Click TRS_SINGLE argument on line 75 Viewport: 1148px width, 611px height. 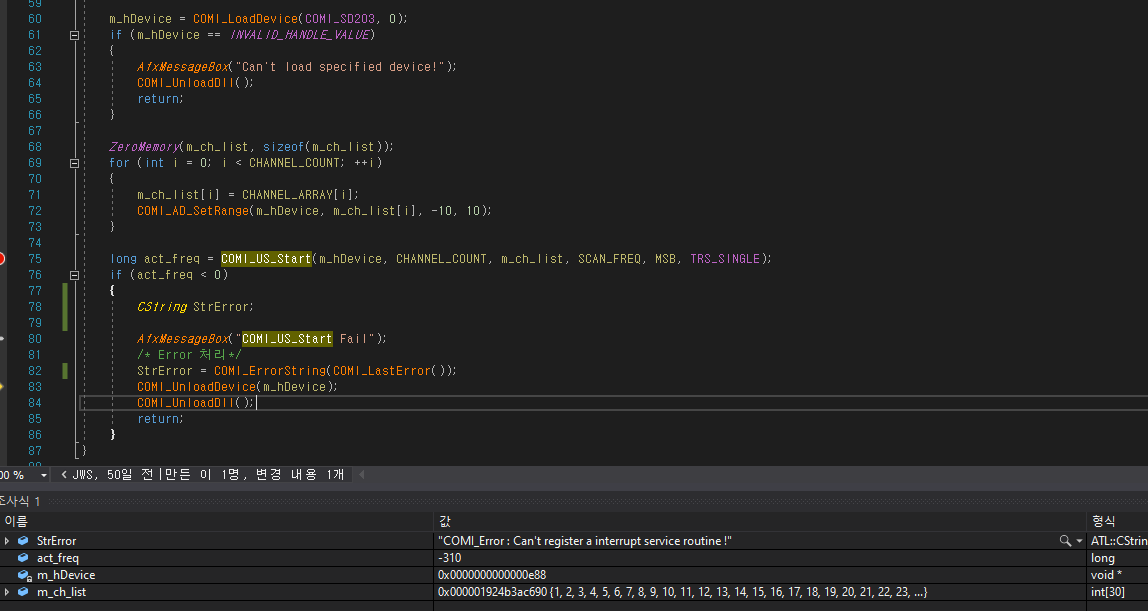pos(725,258)
